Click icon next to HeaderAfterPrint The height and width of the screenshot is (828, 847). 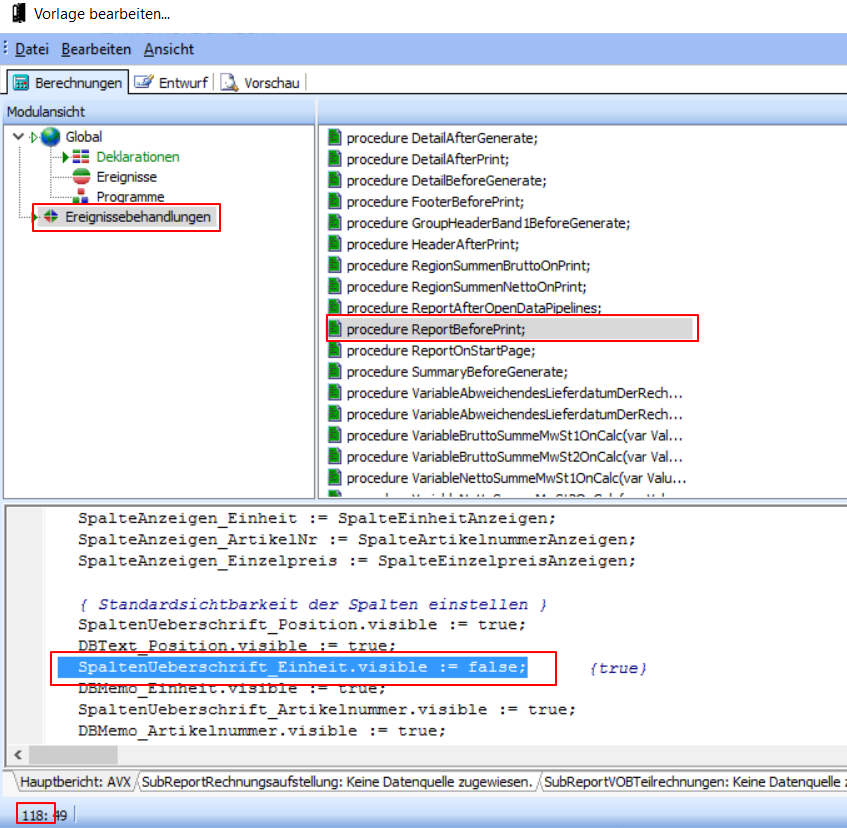(x=335, y=244)
